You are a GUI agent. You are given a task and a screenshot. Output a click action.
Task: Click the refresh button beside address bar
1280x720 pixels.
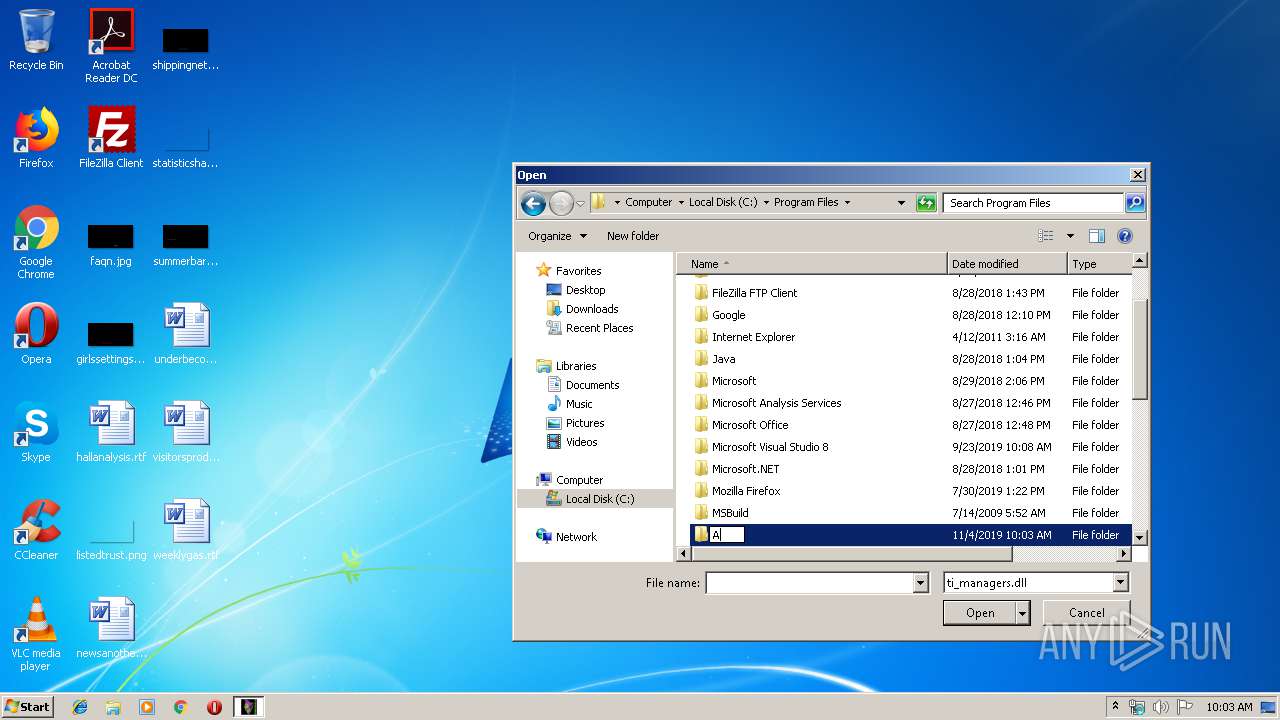pyautogui.click(x=926, y=202)
